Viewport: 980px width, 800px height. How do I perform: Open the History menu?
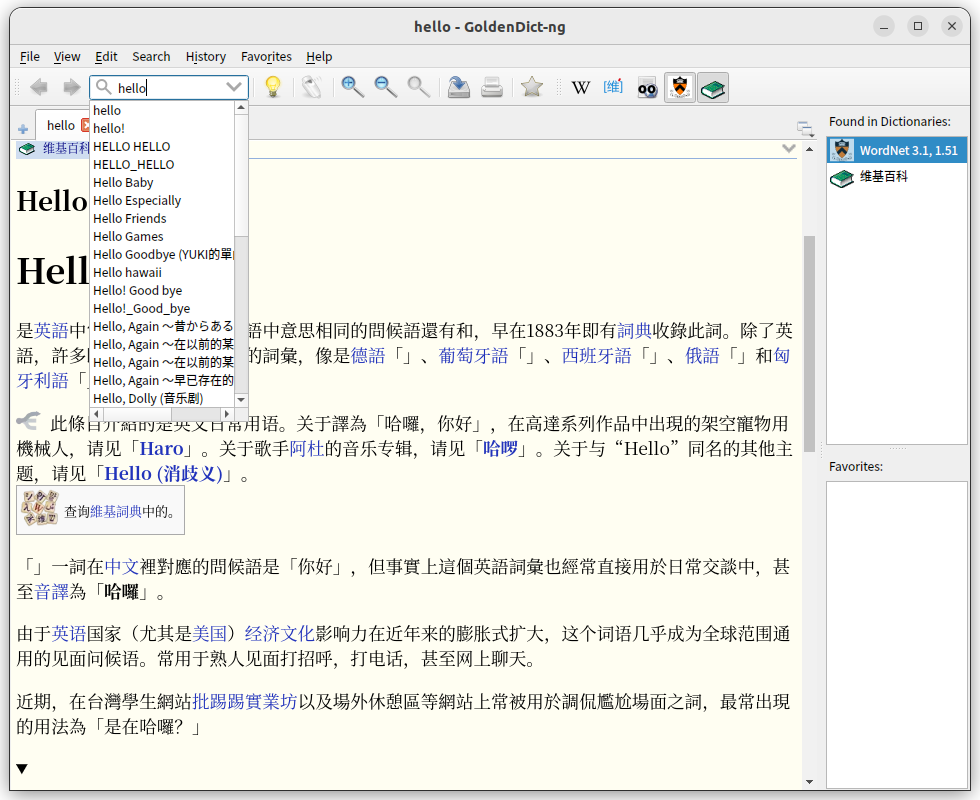pos(206,57)
